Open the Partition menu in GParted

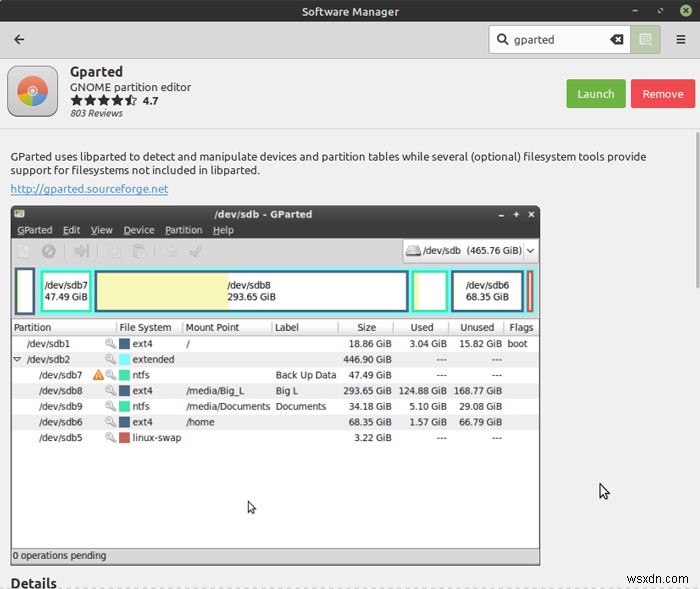click(183, 230)
